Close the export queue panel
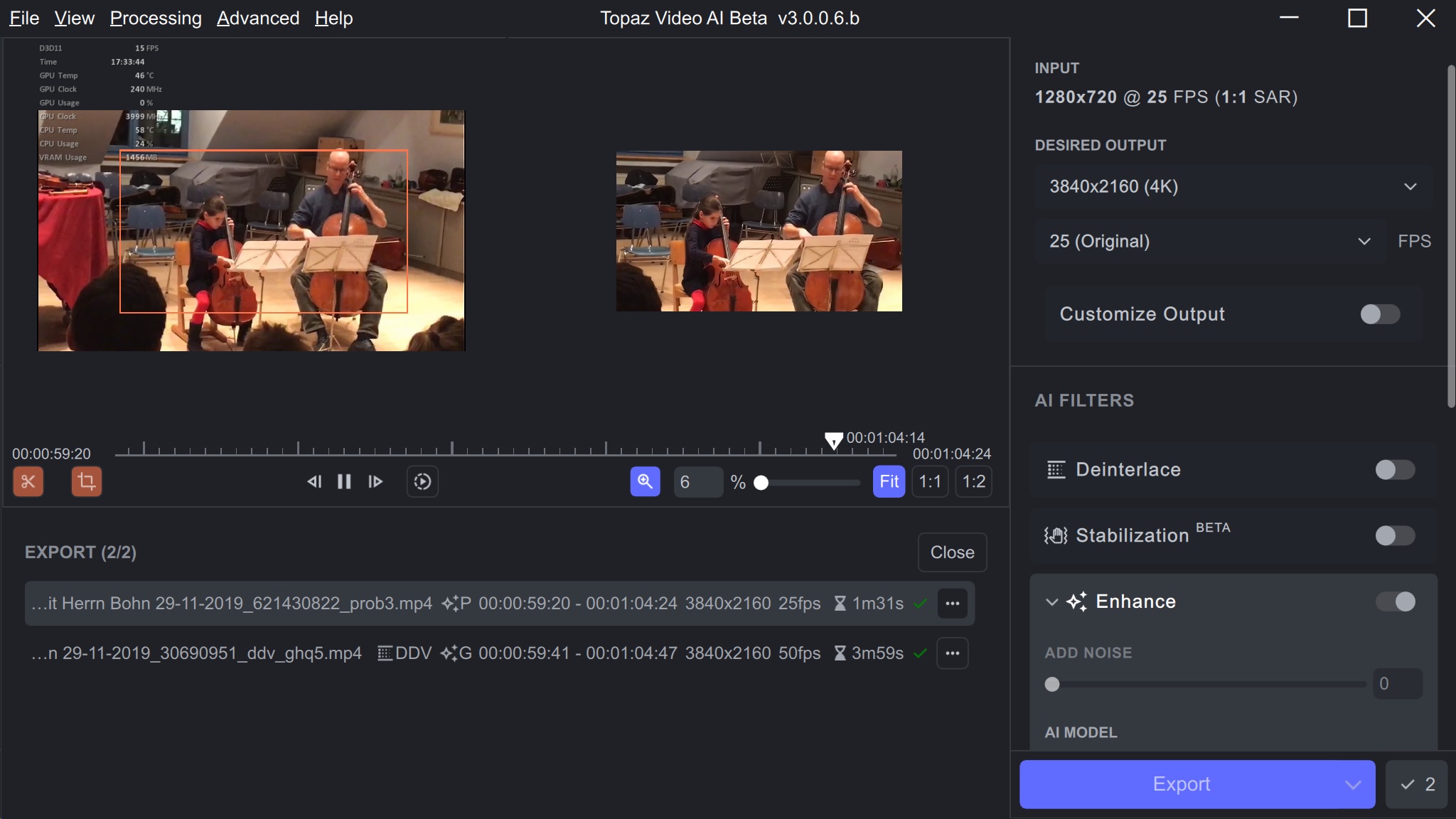Viewport: 1456px width, 819px height. click(x=952, y=552)
